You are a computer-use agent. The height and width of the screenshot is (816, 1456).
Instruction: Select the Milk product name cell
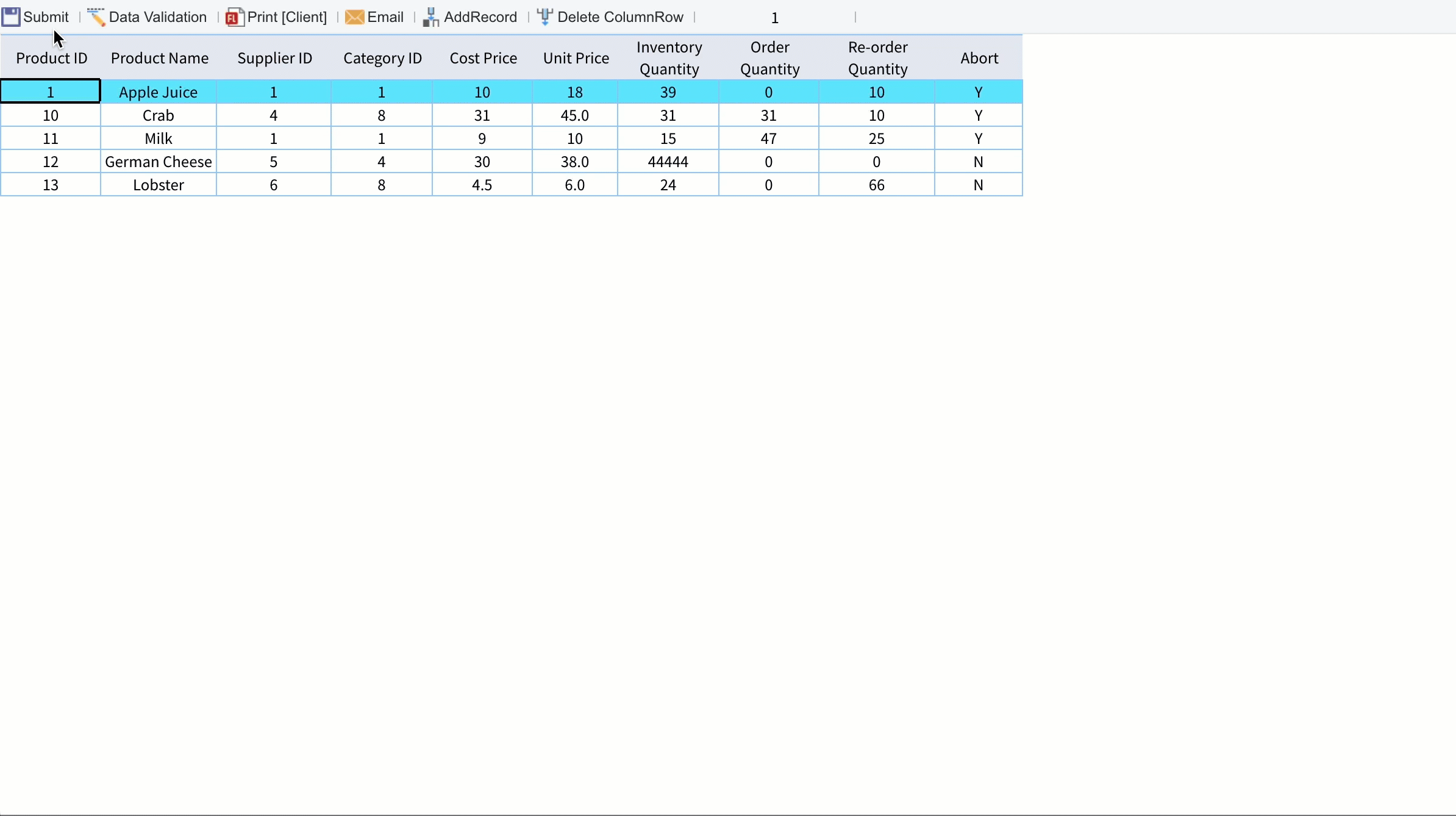pos(159,138)
